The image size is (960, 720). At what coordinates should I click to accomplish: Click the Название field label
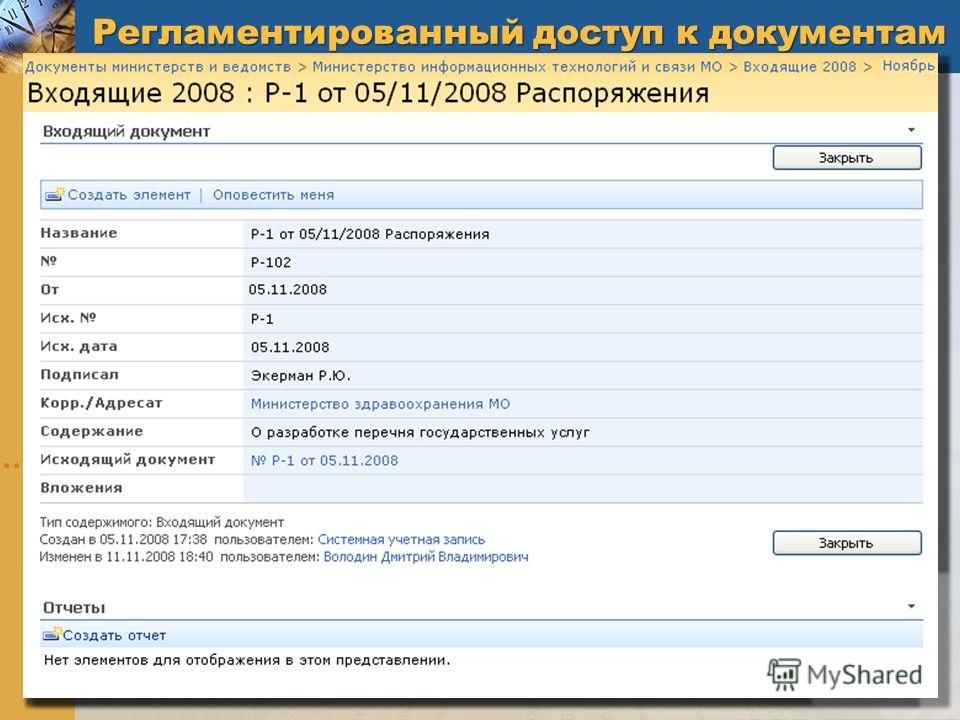[79, 233]
